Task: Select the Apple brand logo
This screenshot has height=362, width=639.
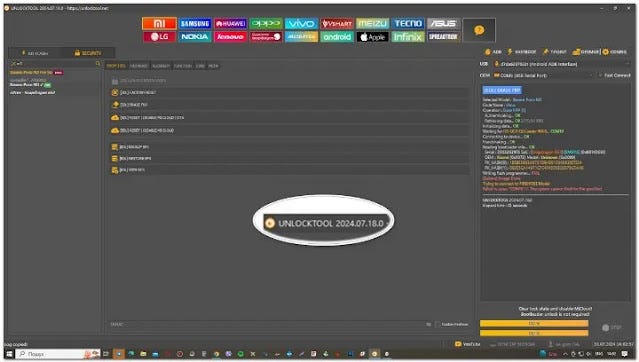Action: pos(372,37)
